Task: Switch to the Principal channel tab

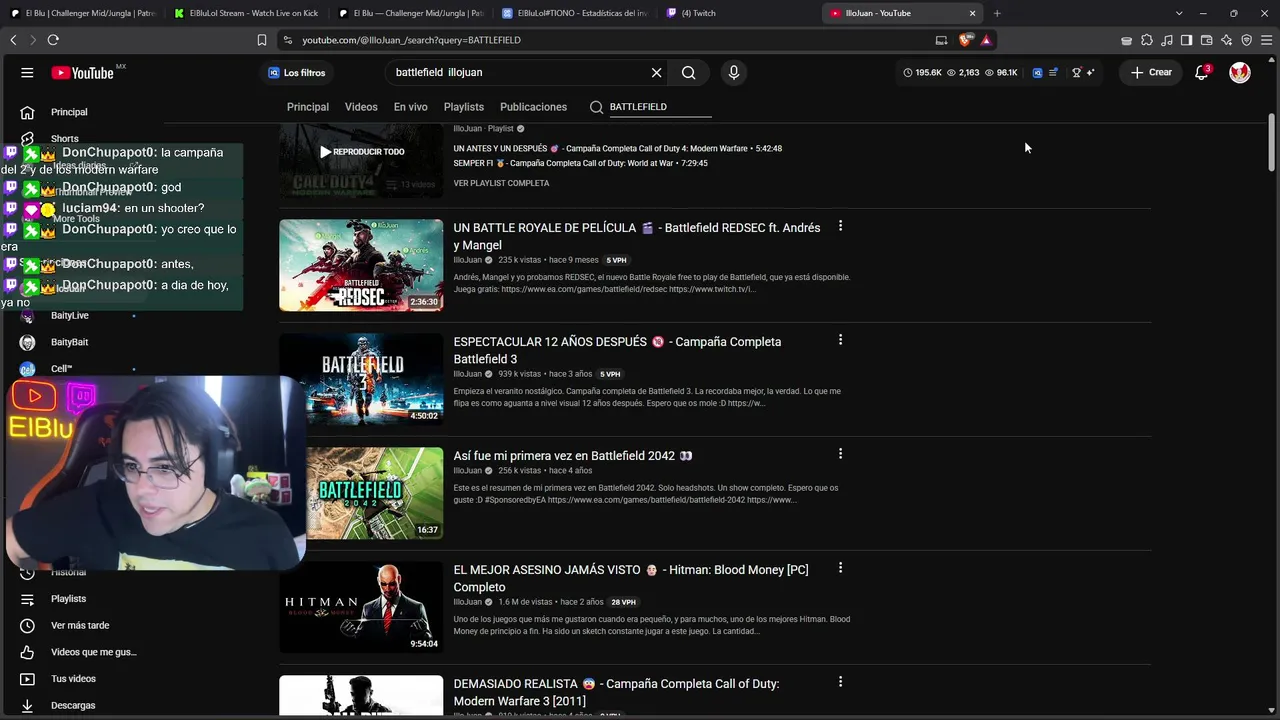Action: (x=308, y=107)
